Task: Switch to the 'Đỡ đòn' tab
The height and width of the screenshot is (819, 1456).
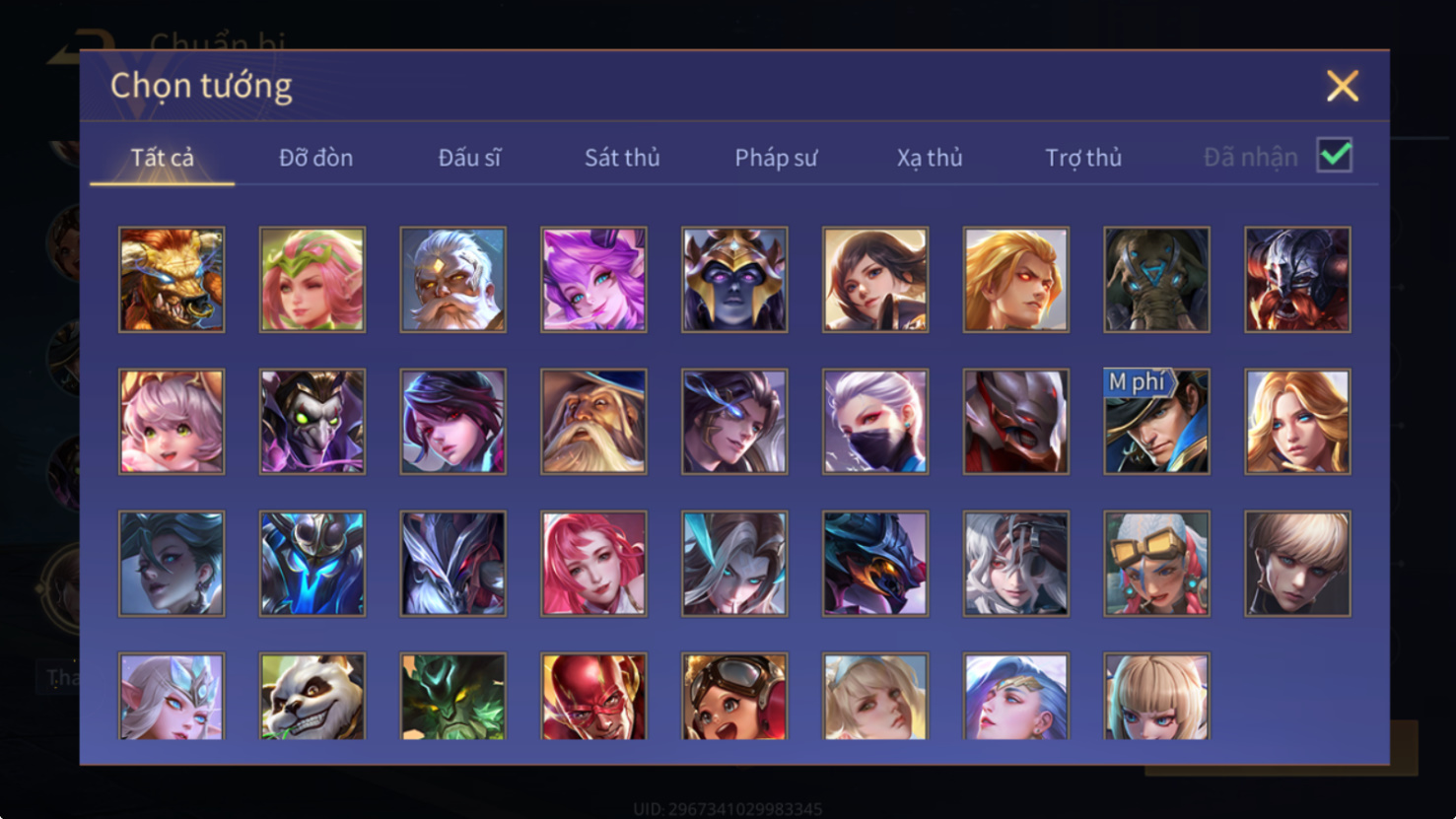Action: [x=315, y=158]
